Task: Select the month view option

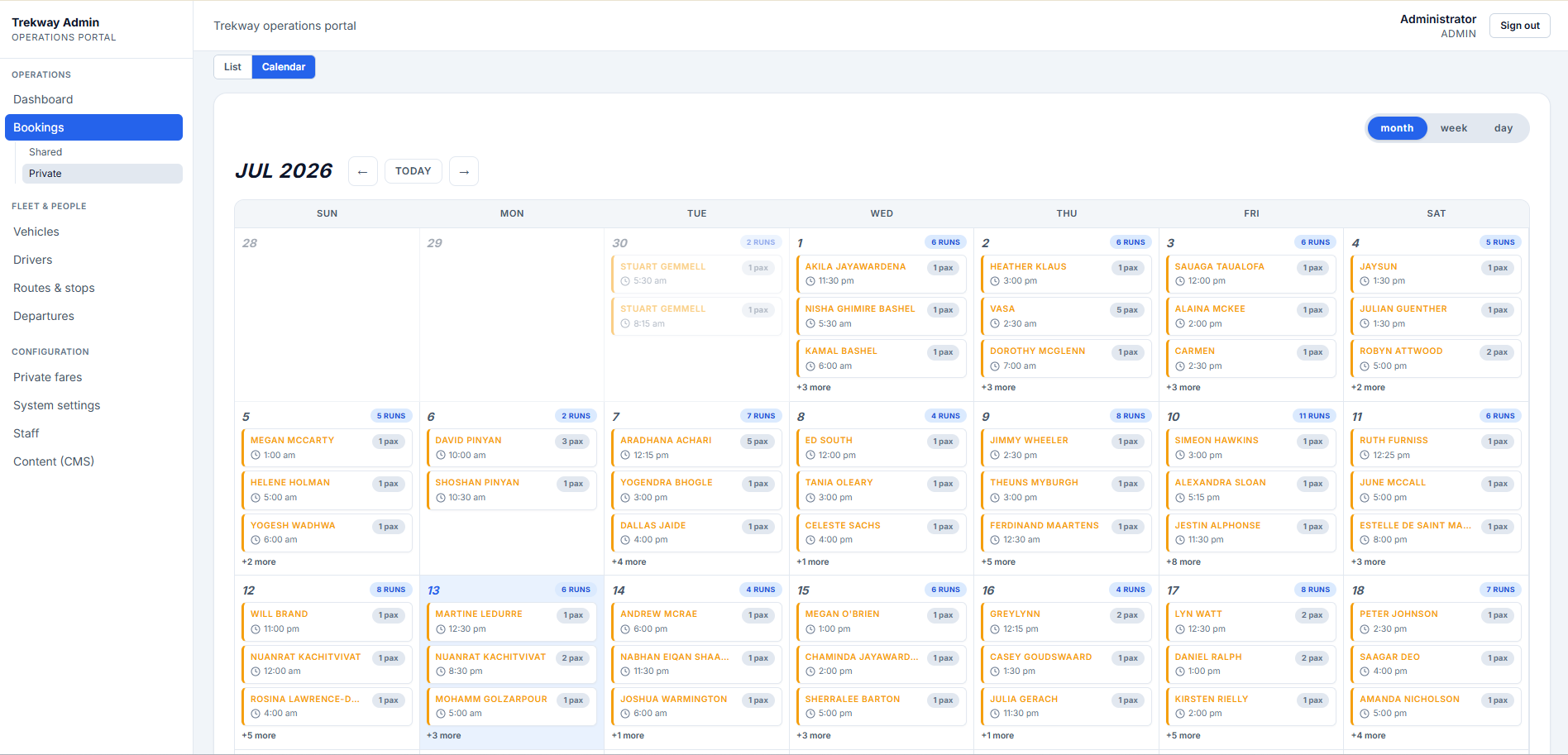Action: click(1397, 128)
